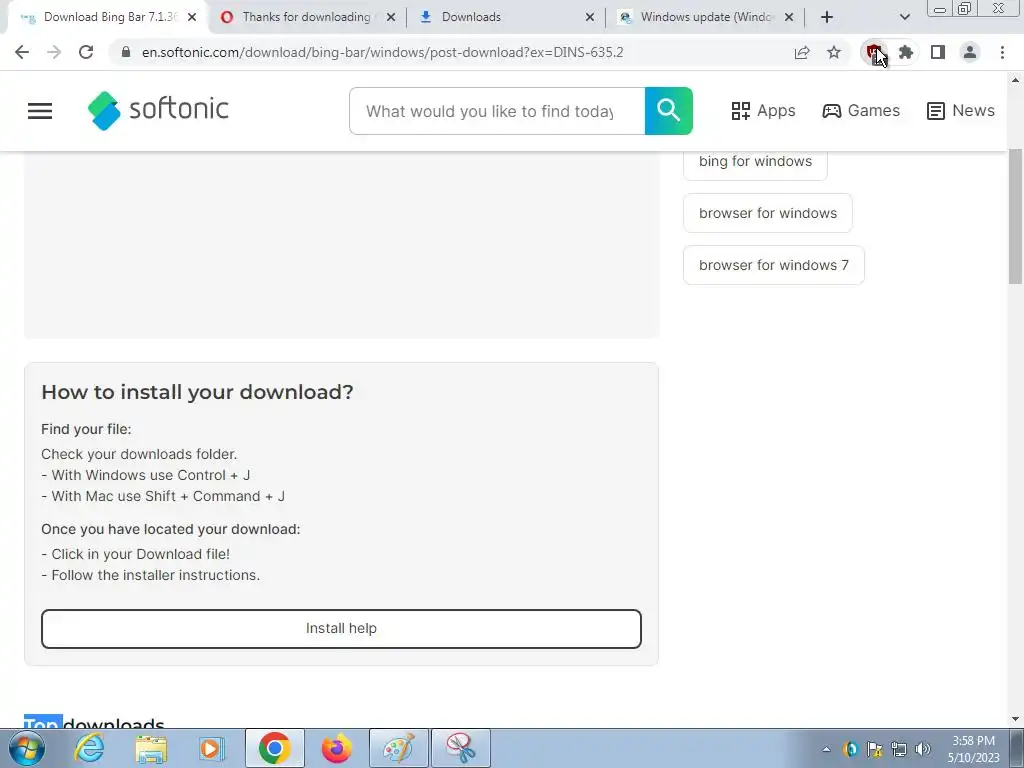This screenshot has height=768, width=1024.
Task: Open Windows Explorer folder on taskbar
Action: click(x=151, y=748)
